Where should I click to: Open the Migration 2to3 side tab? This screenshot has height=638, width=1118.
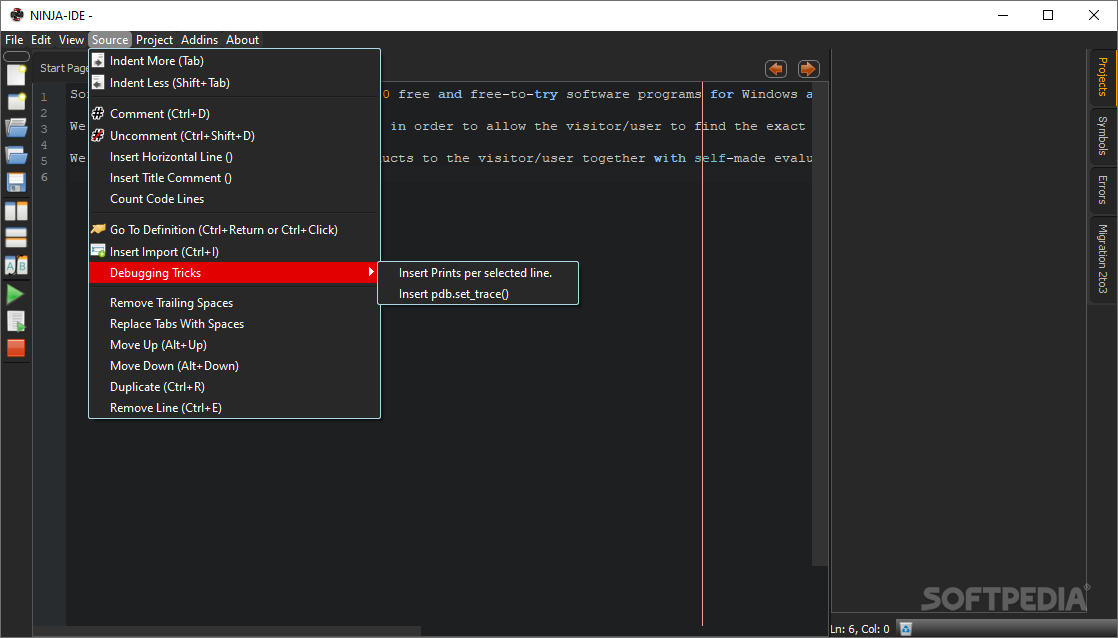tap(1102, 259)
